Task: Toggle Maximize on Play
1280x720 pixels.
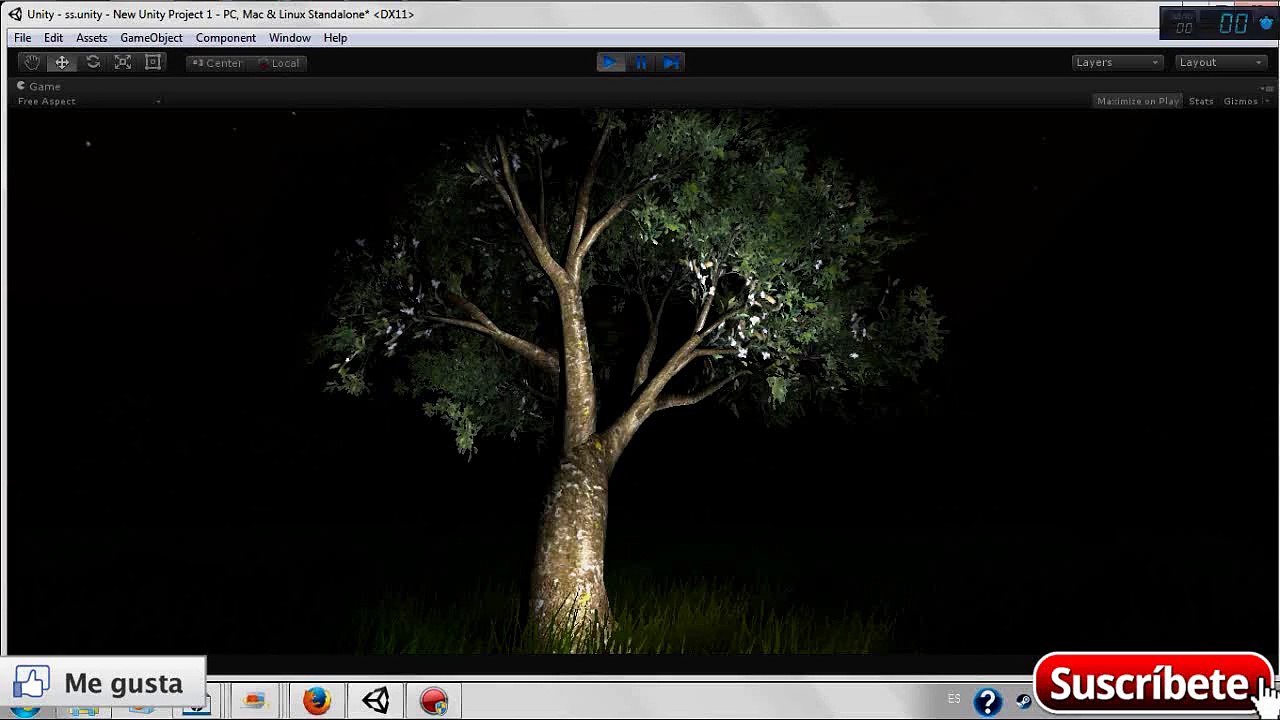Action: 1138,101
